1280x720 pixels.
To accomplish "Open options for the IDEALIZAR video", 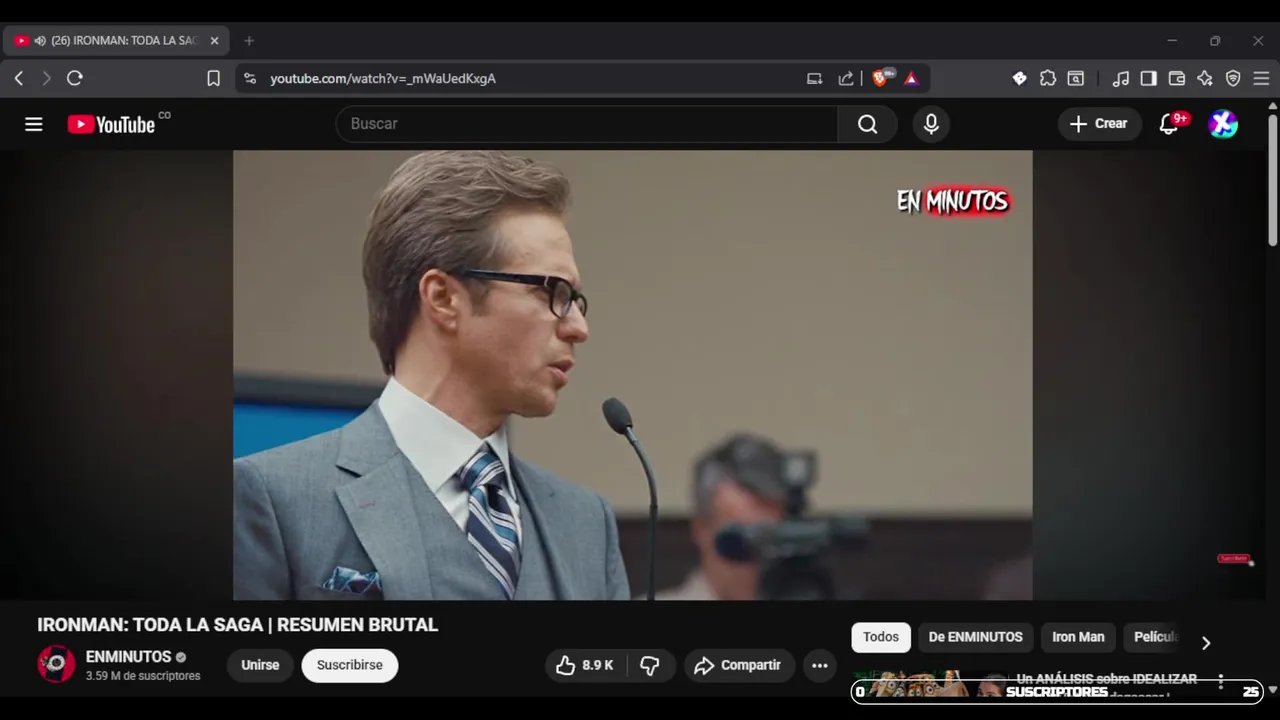I will [1220, 682].
